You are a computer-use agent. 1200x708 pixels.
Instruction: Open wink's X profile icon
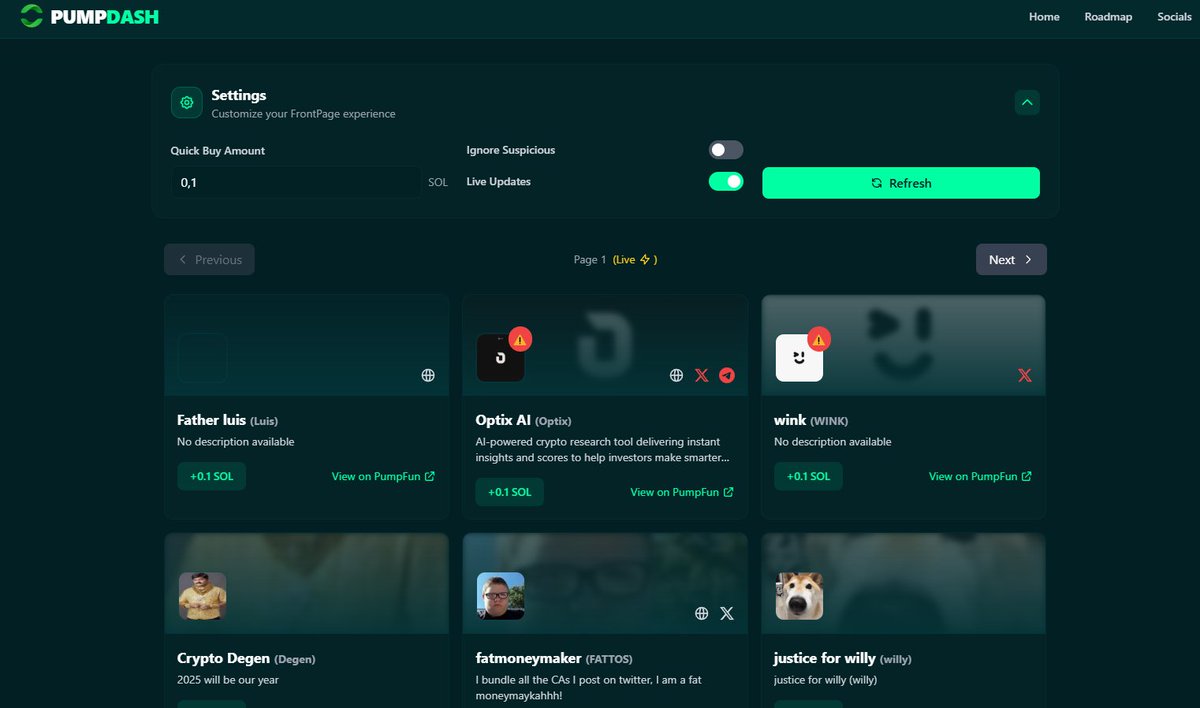[x=1024, y=375]
